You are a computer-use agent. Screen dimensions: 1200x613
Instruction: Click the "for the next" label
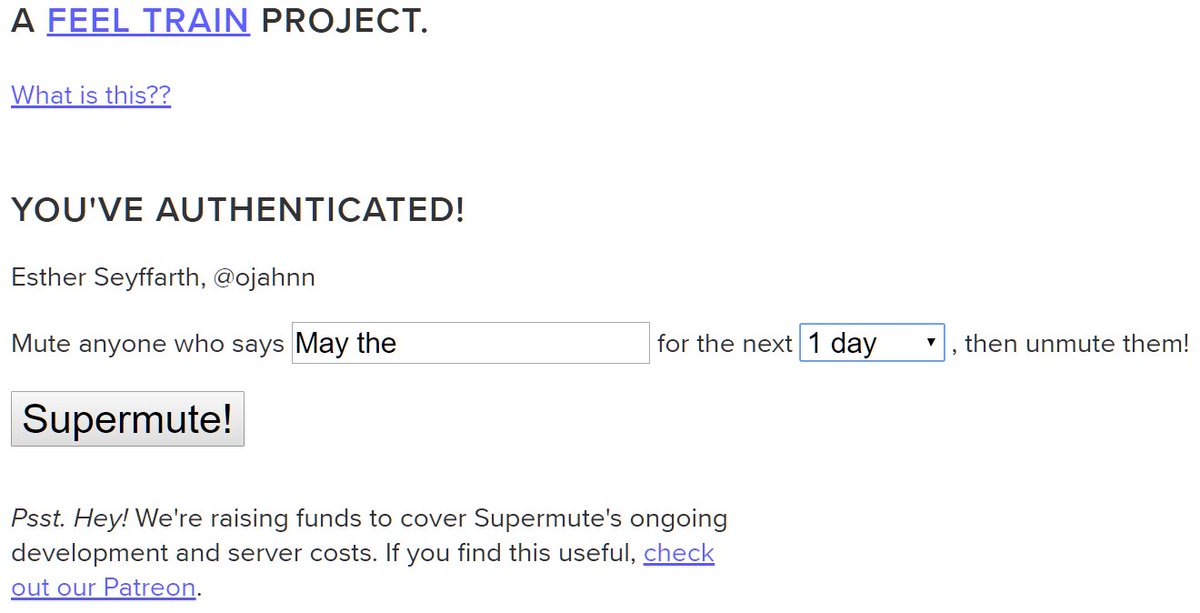click(724, 344)
